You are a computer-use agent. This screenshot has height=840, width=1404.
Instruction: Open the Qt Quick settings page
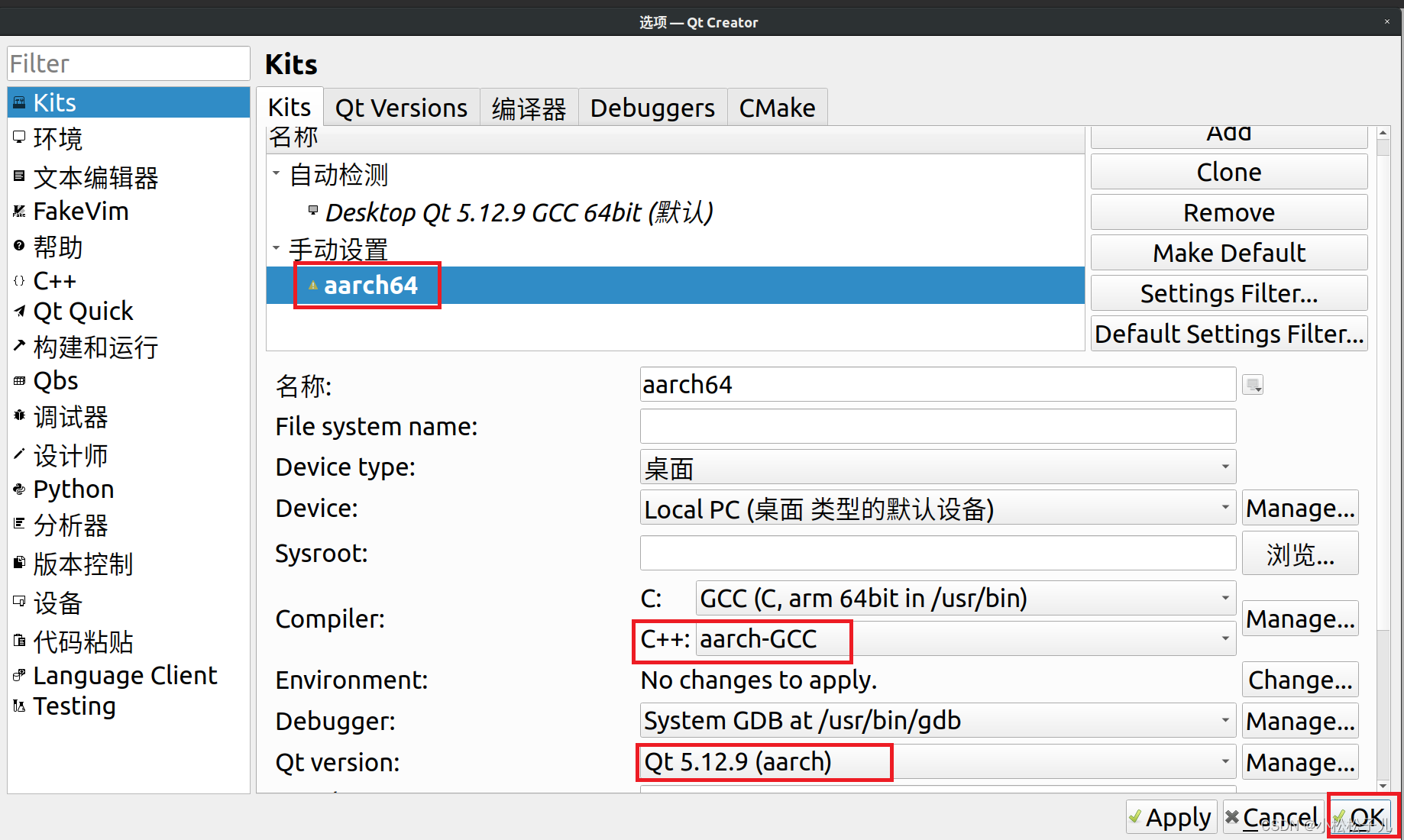[x=83, y=311]
